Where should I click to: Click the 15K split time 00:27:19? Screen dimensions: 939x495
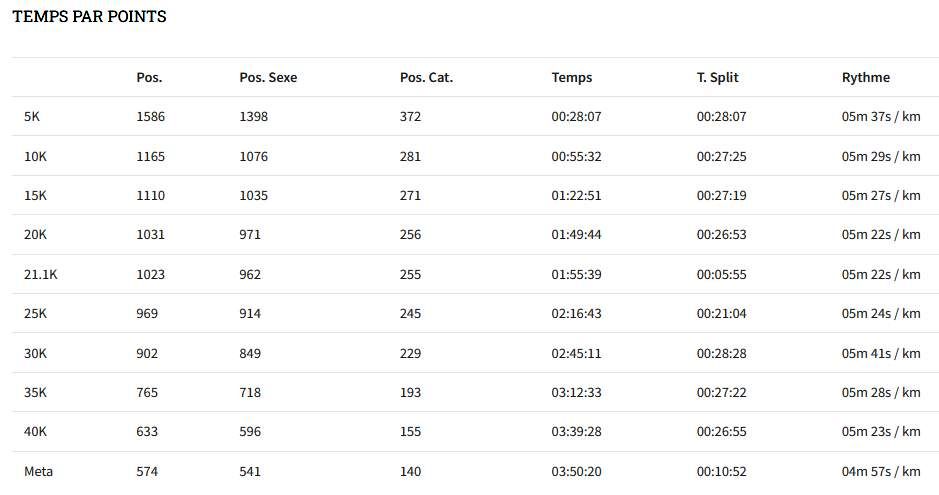[x=721, y=195]
